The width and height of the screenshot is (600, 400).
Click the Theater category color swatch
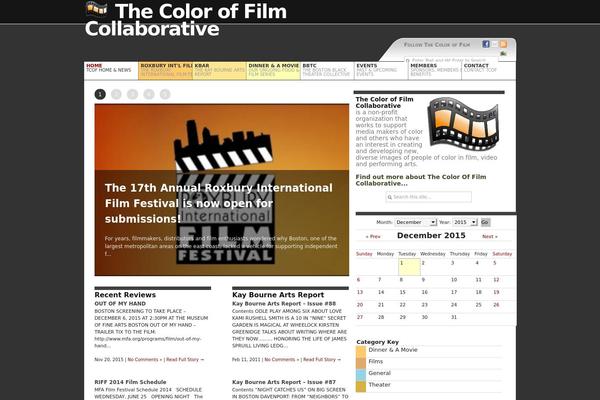click(x=361, y=386)
